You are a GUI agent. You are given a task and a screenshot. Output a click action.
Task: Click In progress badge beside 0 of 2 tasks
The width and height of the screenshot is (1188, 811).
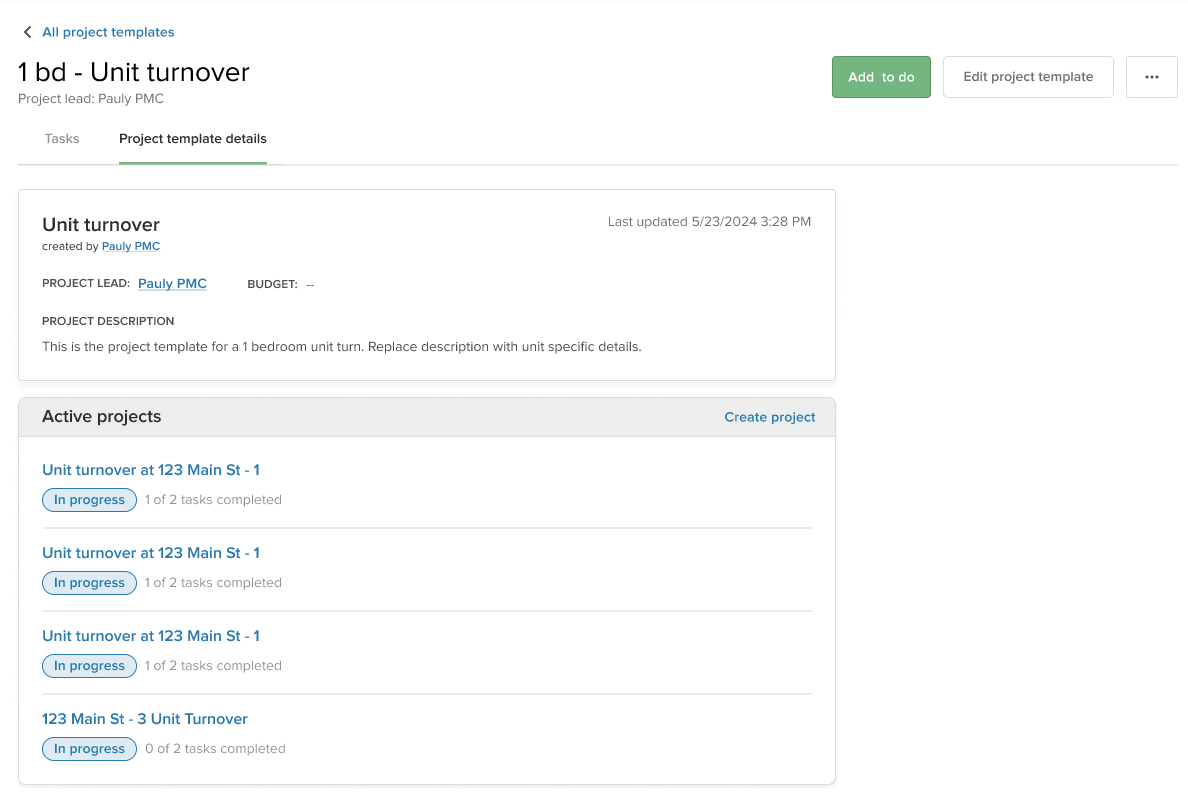click(x=89, y=749)
